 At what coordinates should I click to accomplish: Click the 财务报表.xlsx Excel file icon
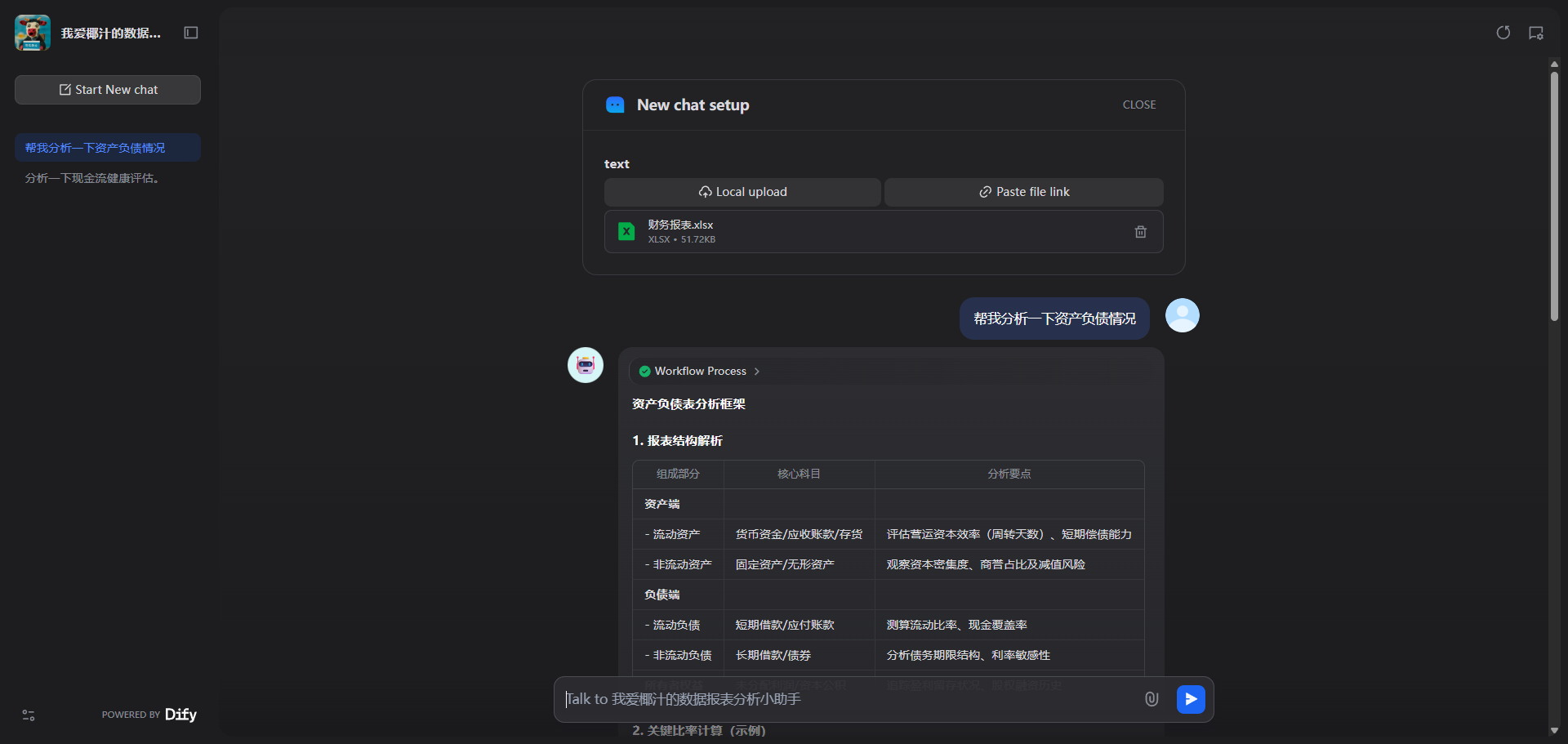click(x=626, y=232)
